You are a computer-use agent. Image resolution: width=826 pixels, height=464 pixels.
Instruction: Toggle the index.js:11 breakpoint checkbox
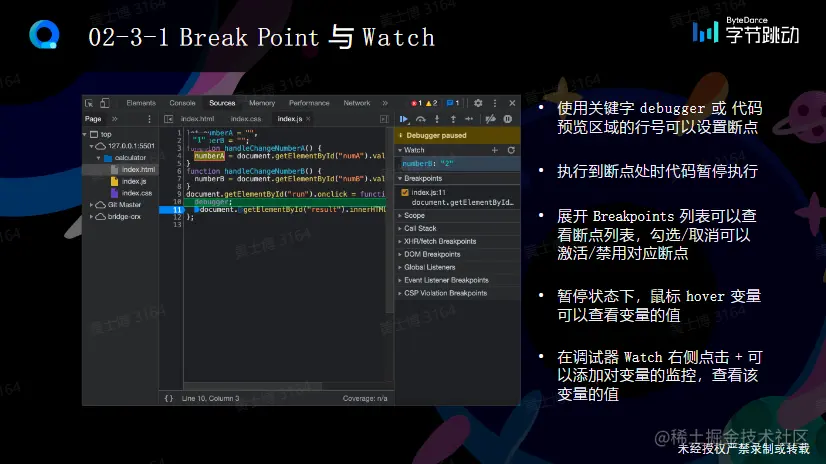click(405, 192)
